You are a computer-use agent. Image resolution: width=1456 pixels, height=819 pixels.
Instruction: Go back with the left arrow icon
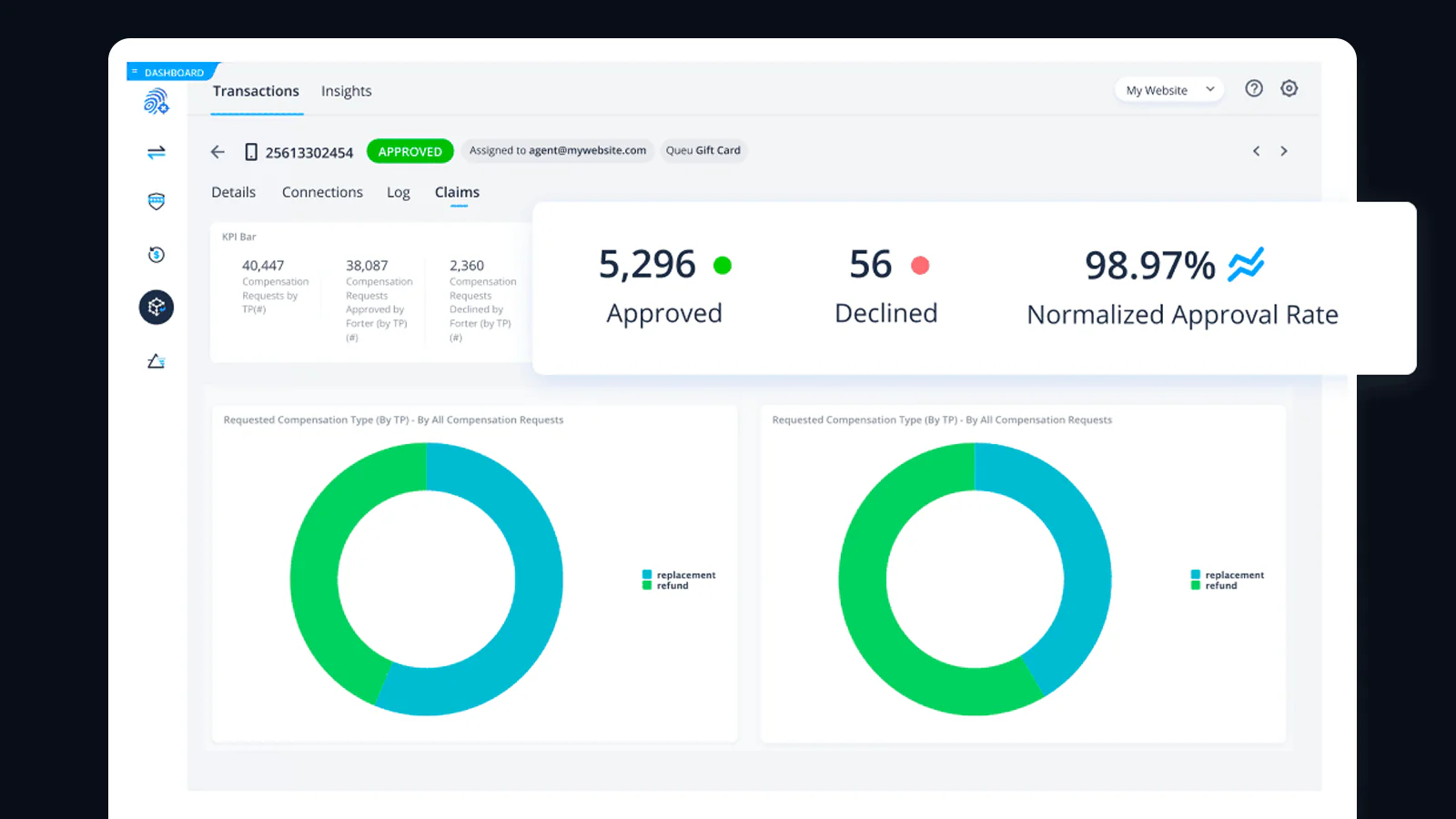click(217, 152)
